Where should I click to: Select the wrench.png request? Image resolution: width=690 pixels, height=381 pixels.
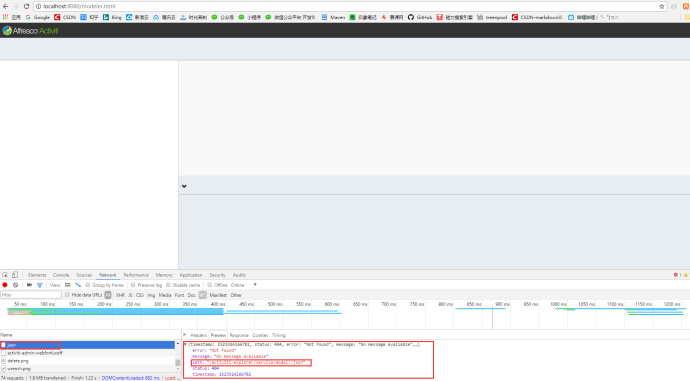coord(88,369)
